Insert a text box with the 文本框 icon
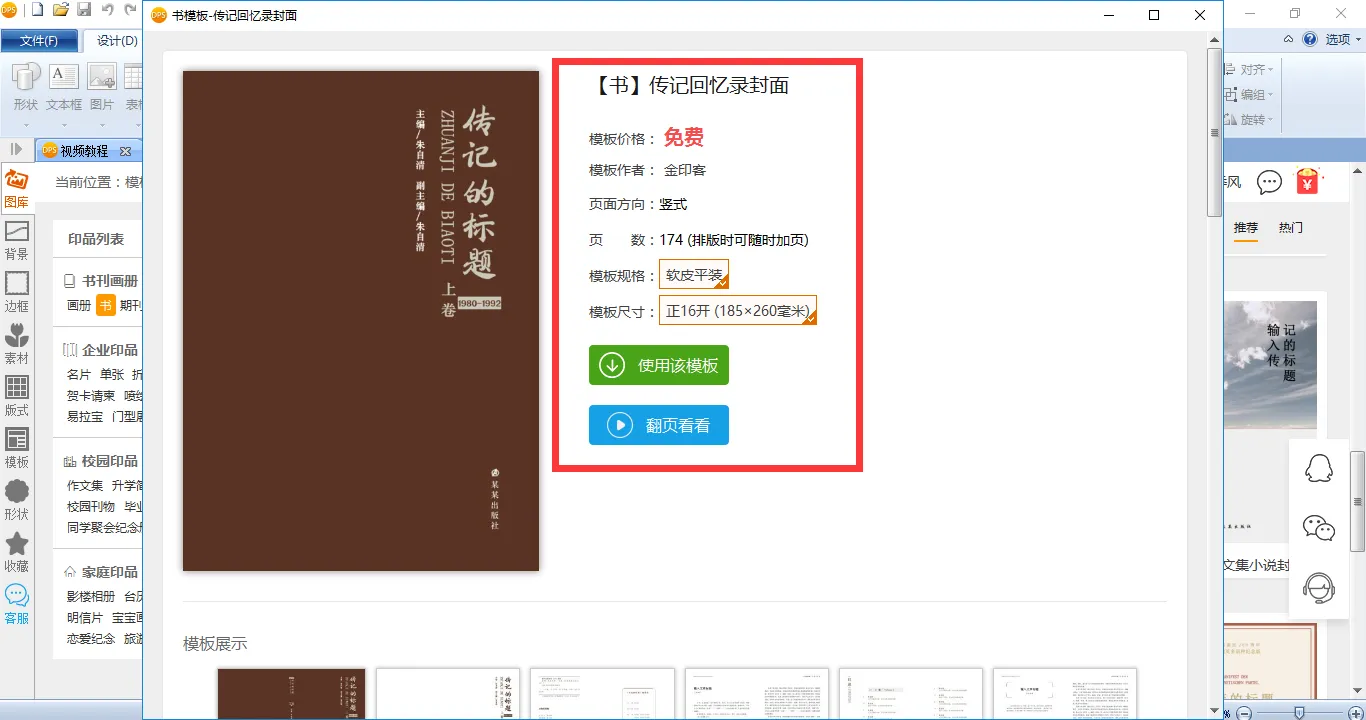 (64, 76)
